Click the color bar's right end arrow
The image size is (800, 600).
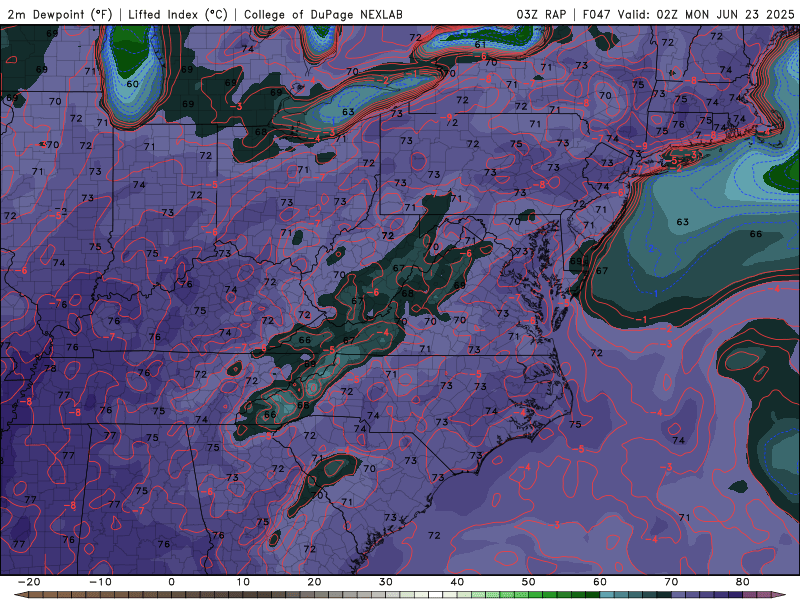point(779,595)
